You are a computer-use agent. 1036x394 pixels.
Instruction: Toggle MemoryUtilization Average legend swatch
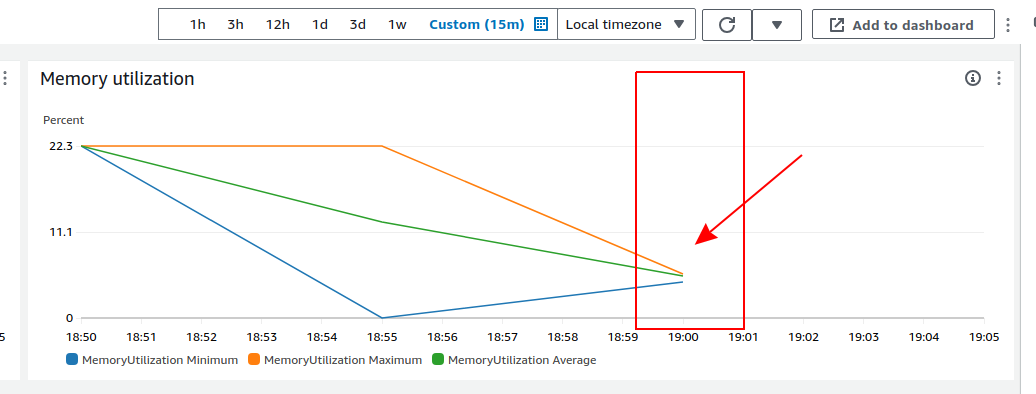click(437, 360)
